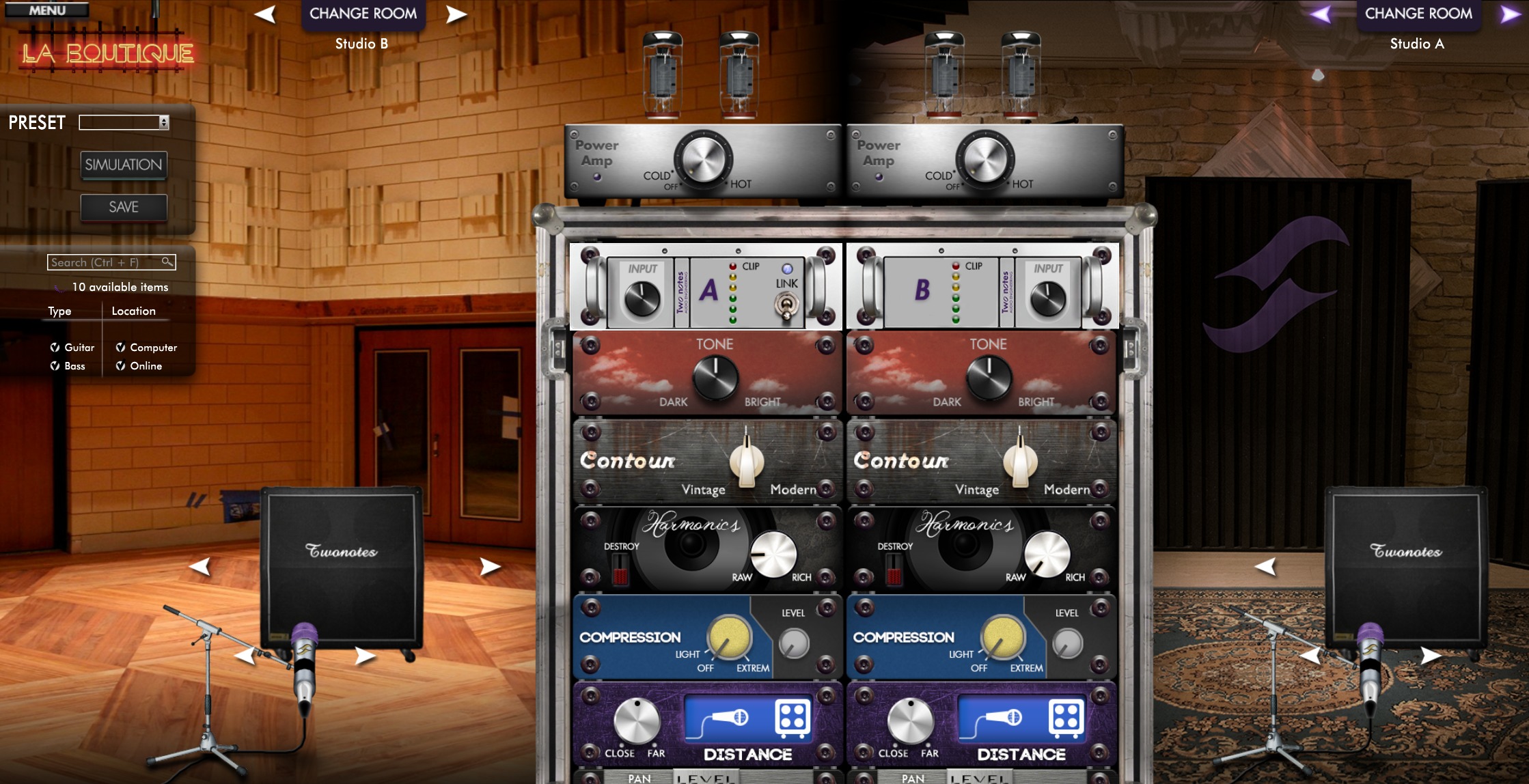
Task: Select the Location column header
Action: (133, 311)
